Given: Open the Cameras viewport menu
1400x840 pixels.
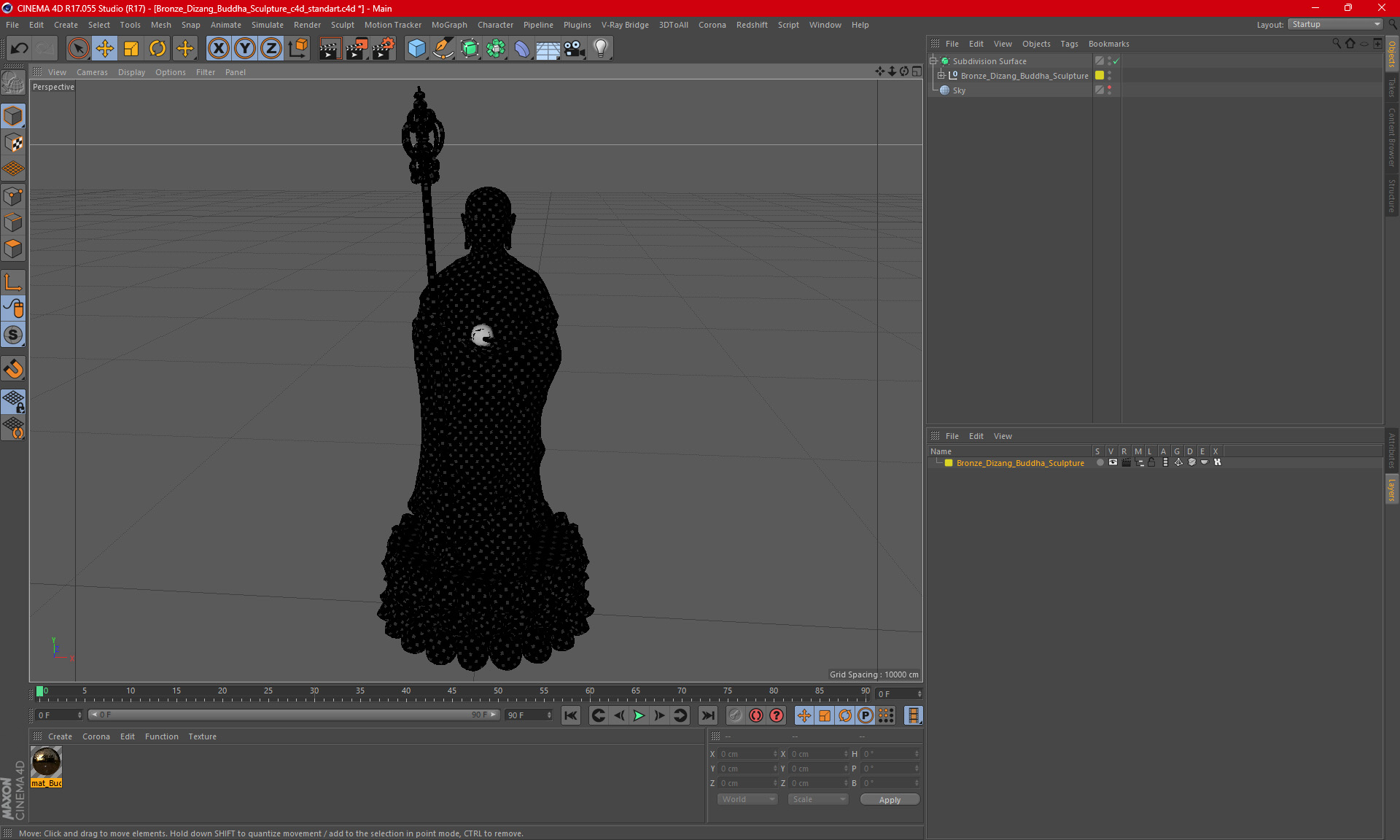Looking at the screenshot, I should click(x=92, y=72).
